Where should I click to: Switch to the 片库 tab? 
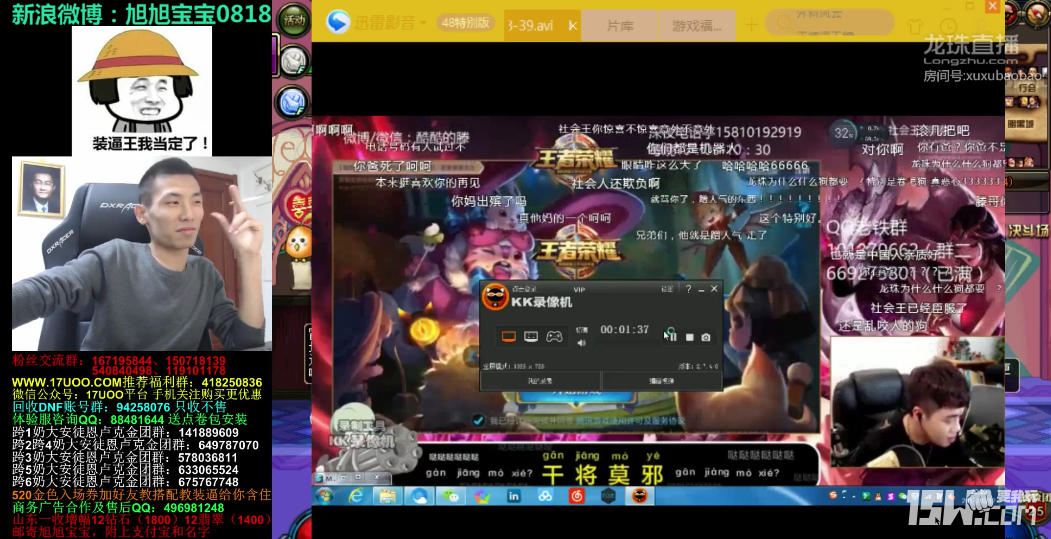pyautogui.click(x=620, y=25)
